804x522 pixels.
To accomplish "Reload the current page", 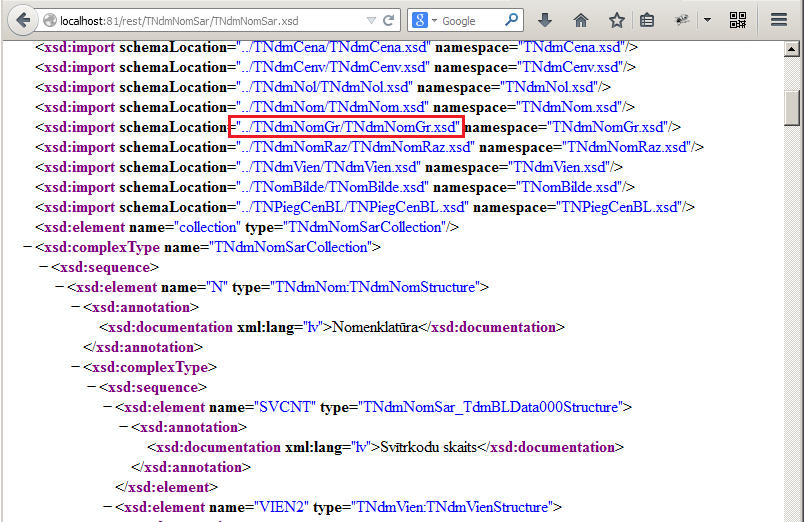I will click(x=390, y=20).
